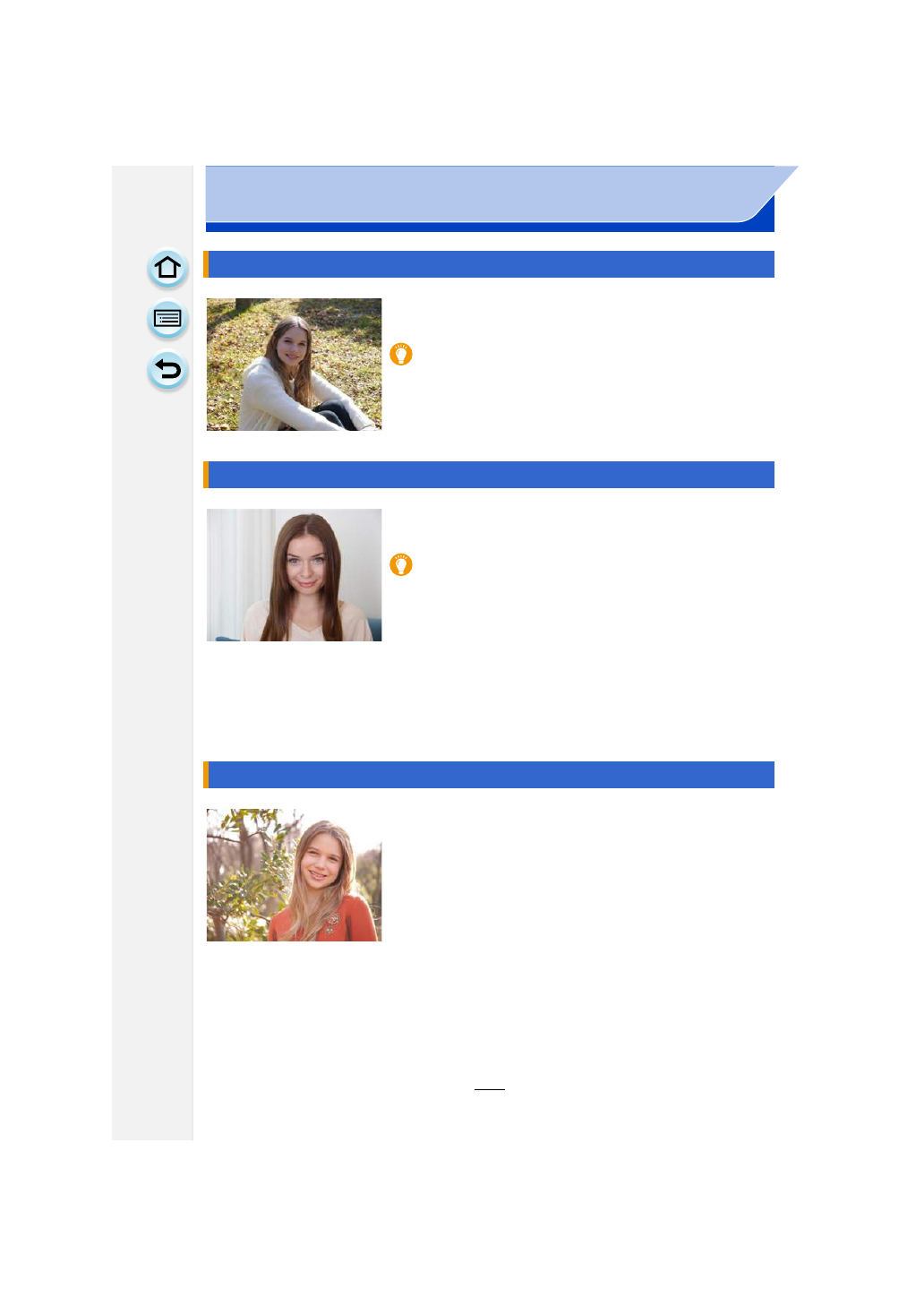Click the orange marker on the second header
Viewport: 924px width, 1306px height.
(x=206, y=475)
